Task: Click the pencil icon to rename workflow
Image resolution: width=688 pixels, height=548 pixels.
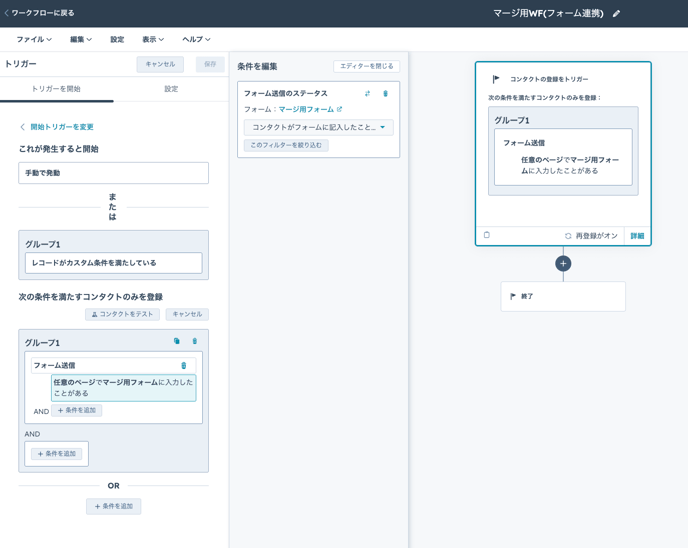Action: (616, 14)
